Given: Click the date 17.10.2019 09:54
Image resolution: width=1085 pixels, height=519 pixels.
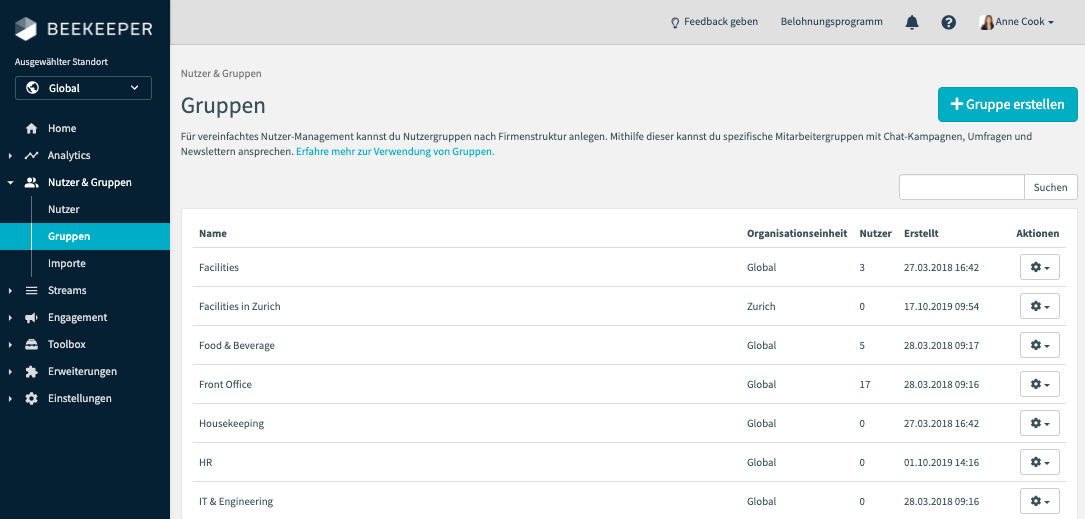Looking at the screenshot, I should 941,306.
